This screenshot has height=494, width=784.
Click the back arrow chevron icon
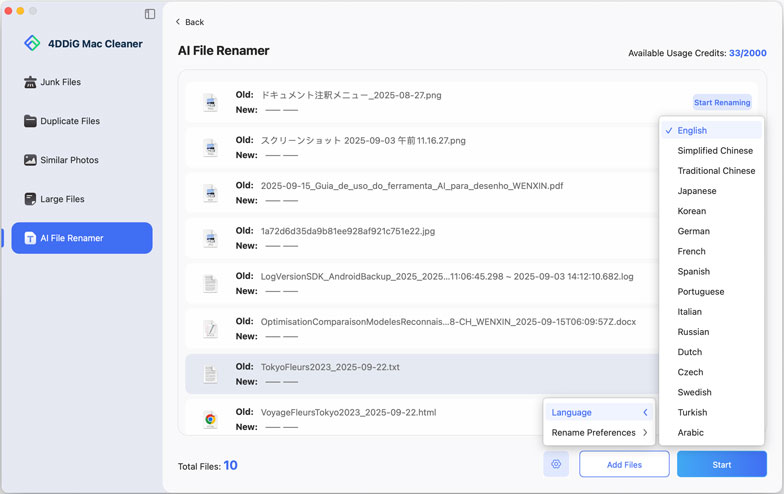pos(178,22)
